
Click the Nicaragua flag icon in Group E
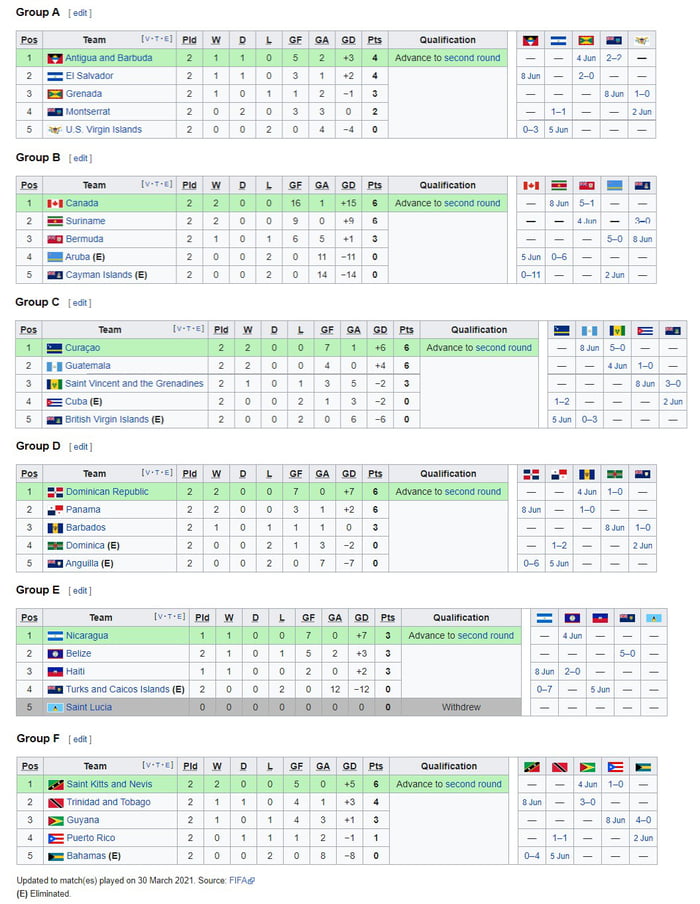[56, 635]
